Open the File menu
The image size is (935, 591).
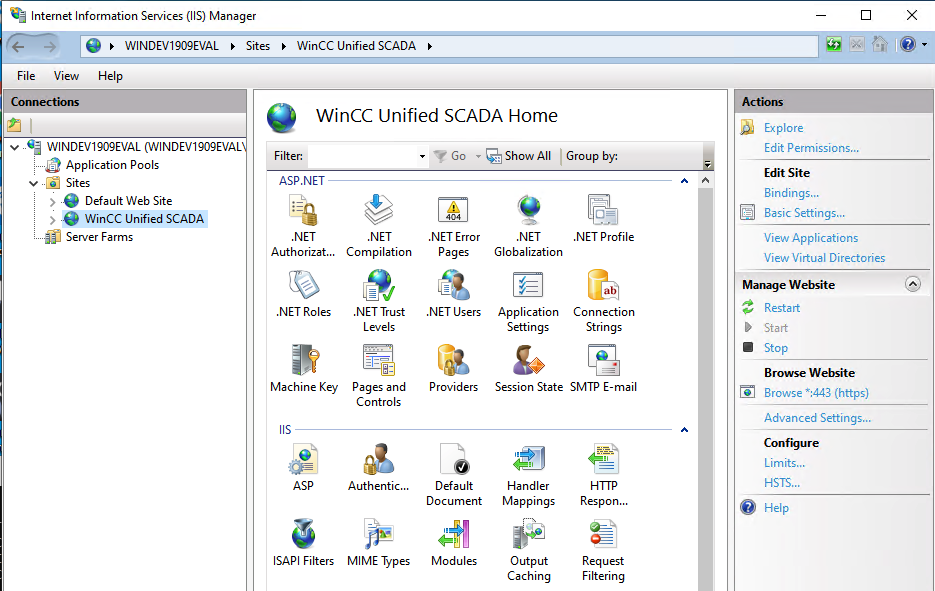26,76
